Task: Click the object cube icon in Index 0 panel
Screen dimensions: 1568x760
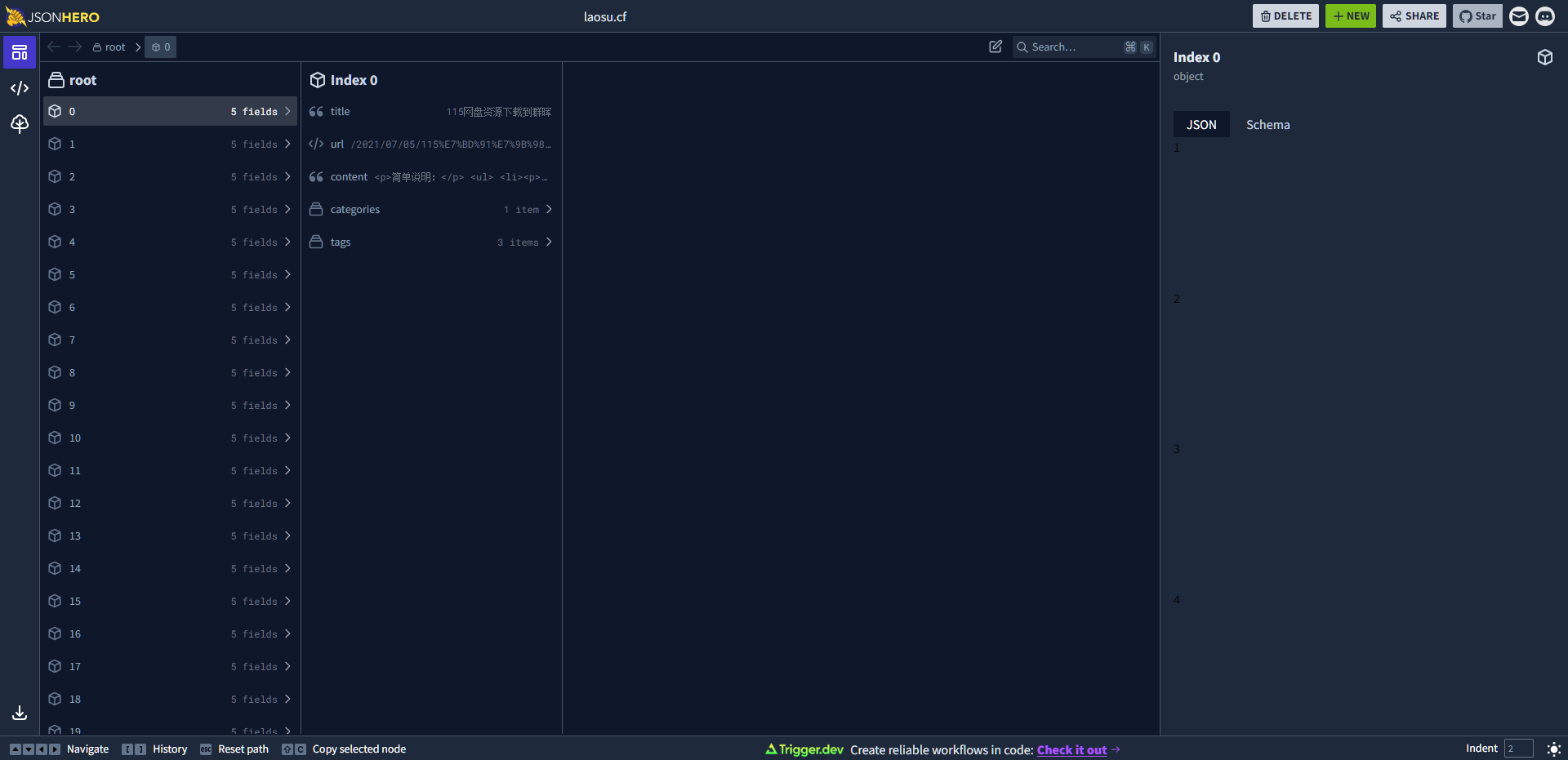Action: (1545, 57)
